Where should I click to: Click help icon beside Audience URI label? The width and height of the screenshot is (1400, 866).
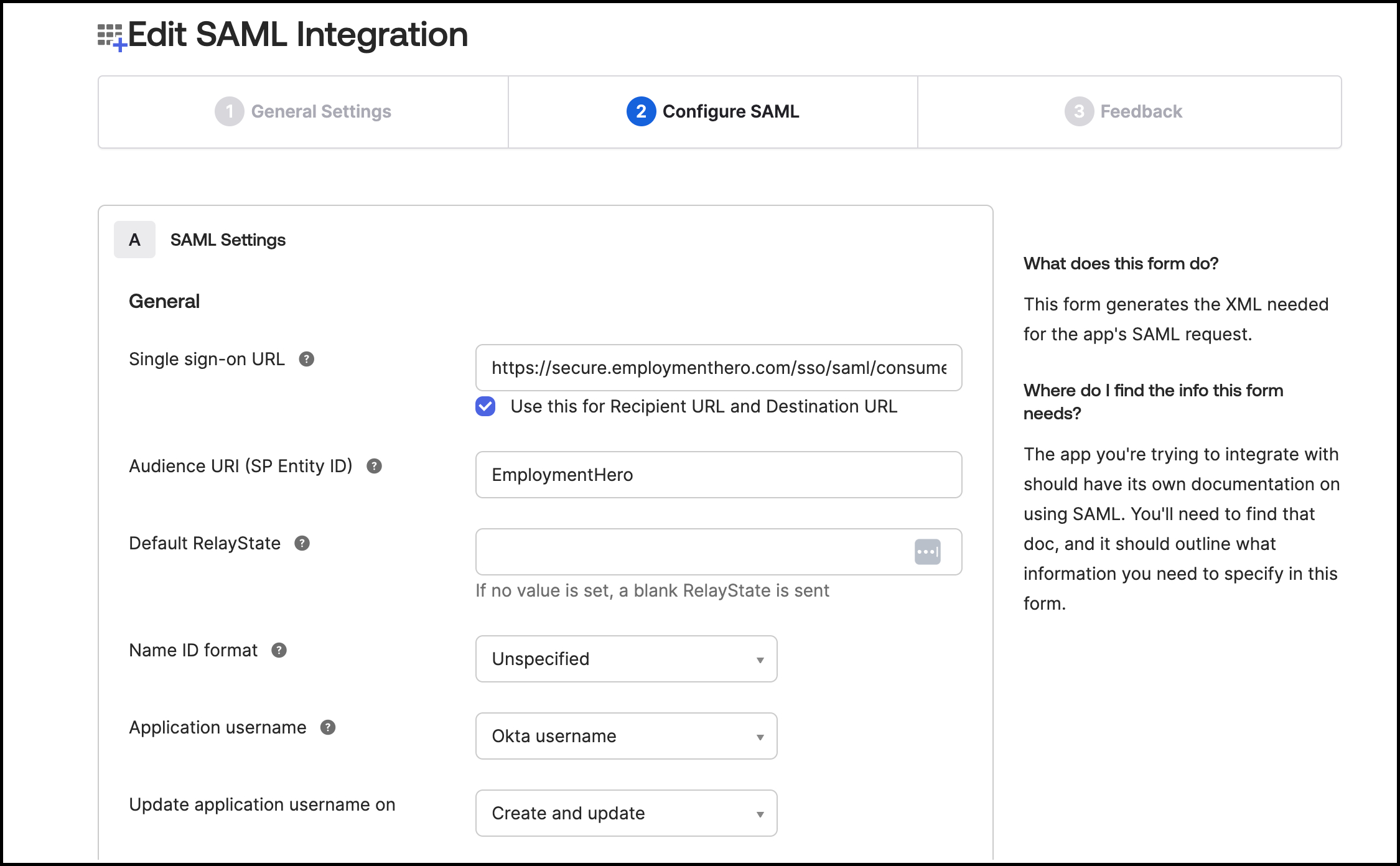pyautogui.click(x=373, y=466)
